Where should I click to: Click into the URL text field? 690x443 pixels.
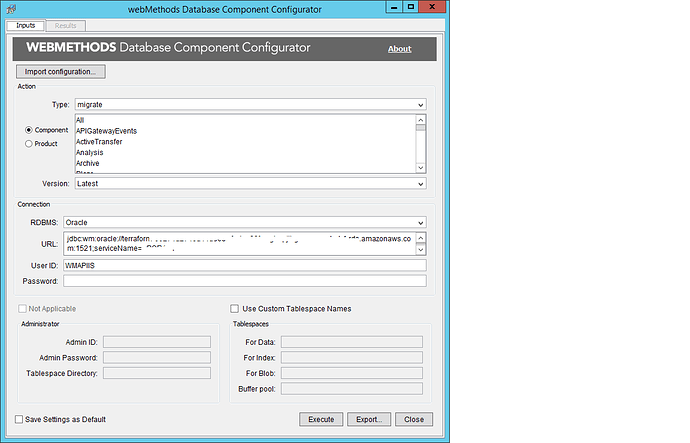coord(239,244)
